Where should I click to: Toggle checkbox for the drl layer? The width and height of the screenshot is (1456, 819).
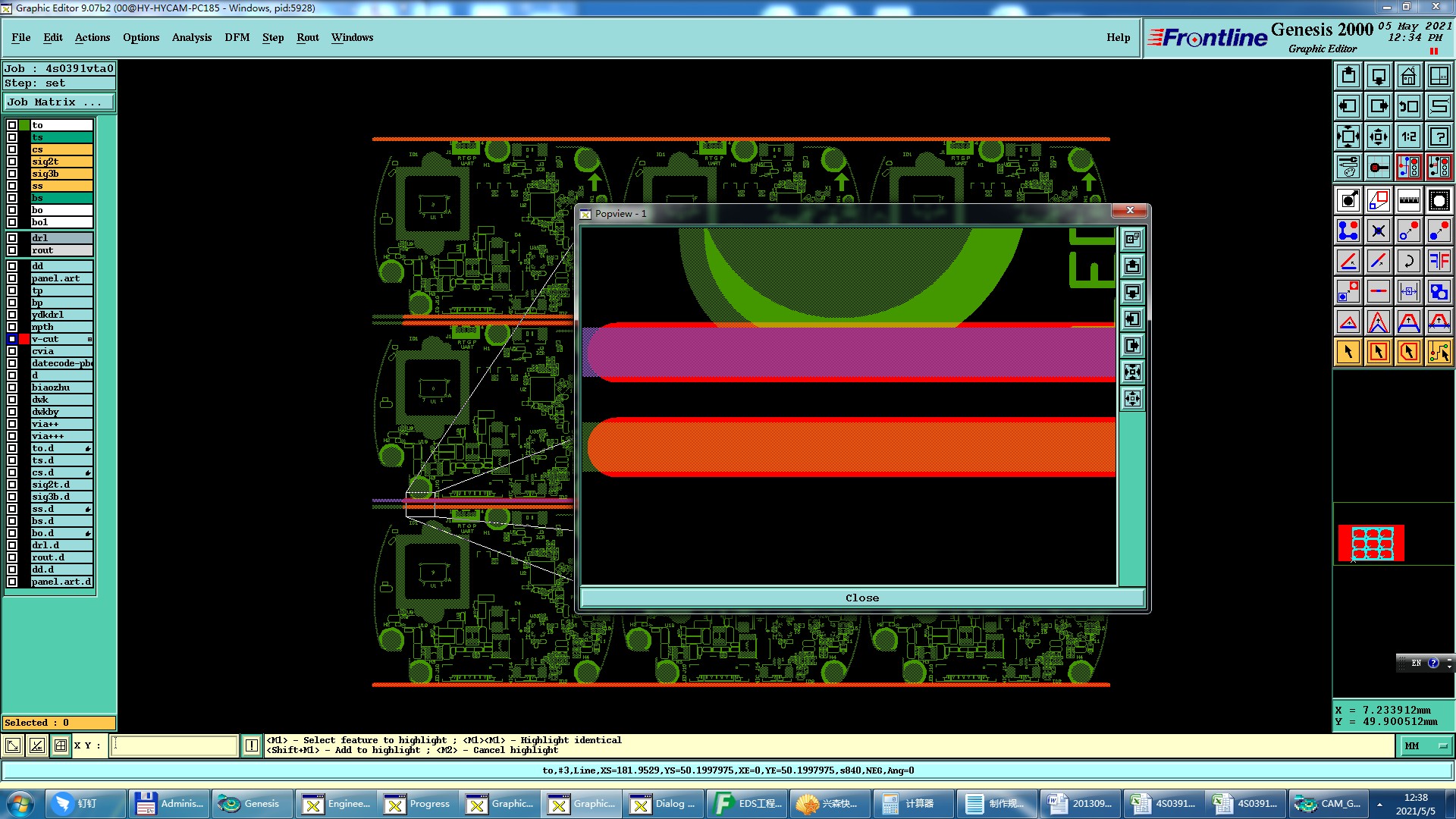click(x=12, y=238)
